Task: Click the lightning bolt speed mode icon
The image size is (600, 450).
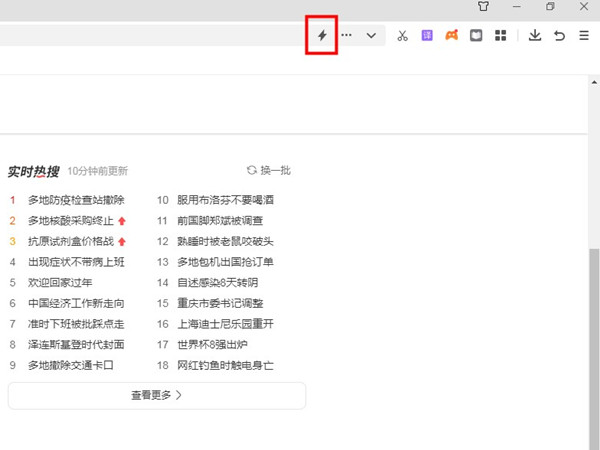Action: pyautogui.click(x=322, y=35)
